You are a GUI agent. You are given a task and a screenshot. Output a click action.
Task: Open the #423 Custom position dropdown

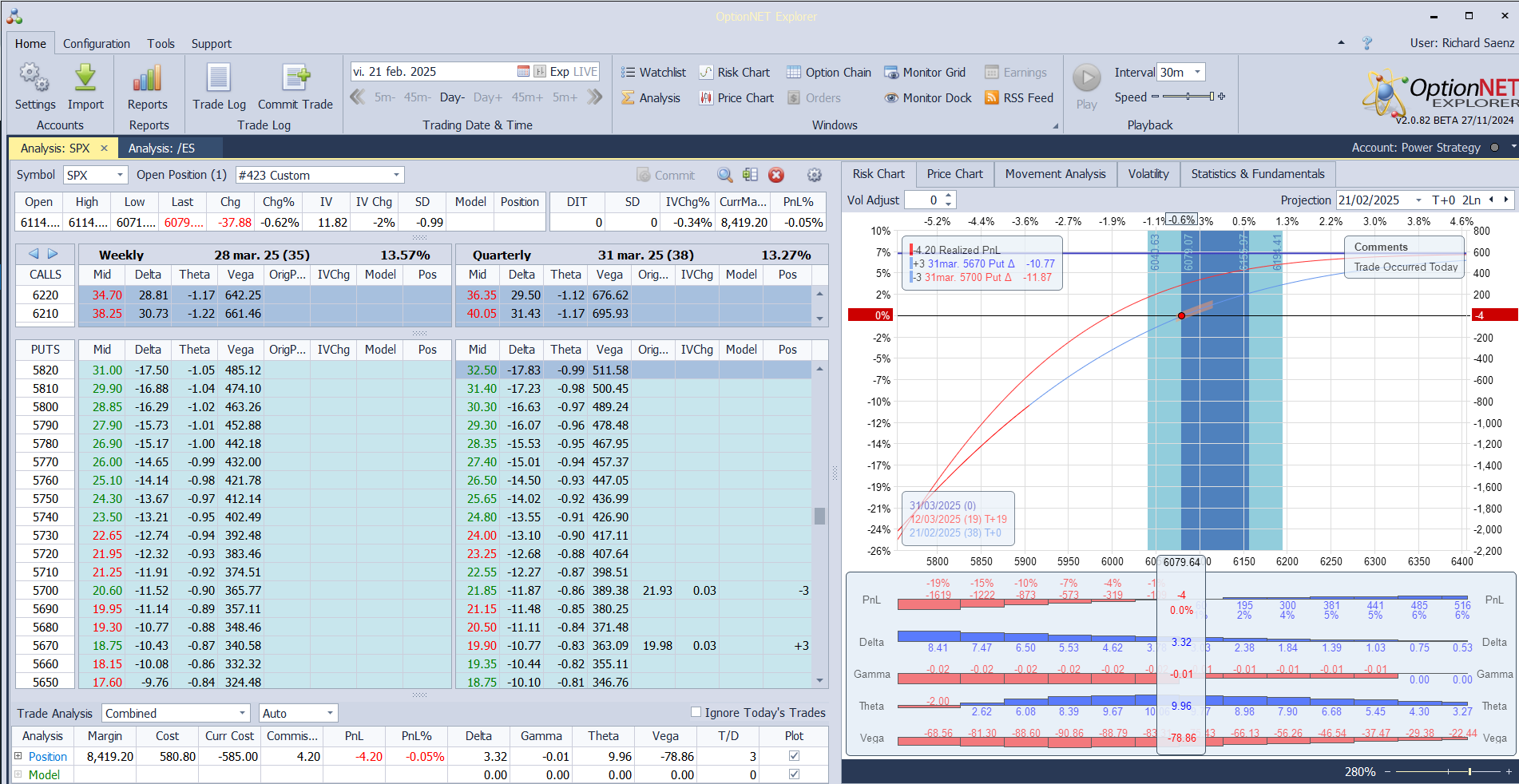[396, 175]
